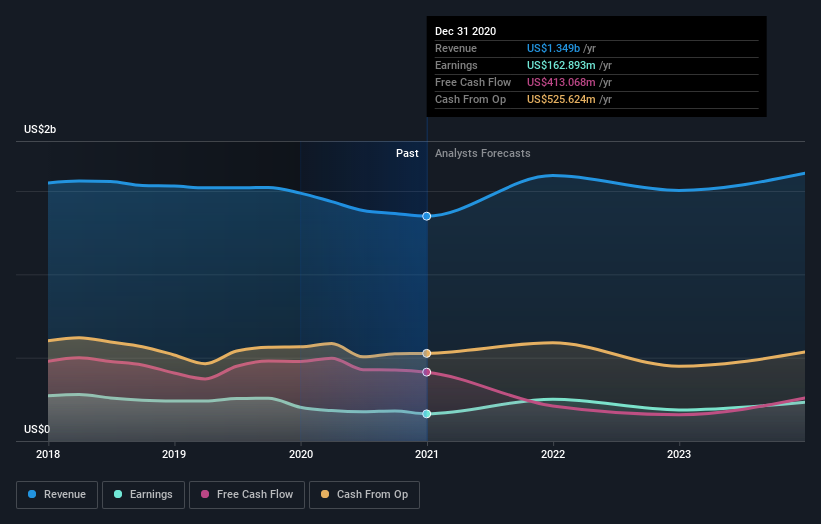
Task: Click the US$162.893m earnings value
Action: coord(561,65)
